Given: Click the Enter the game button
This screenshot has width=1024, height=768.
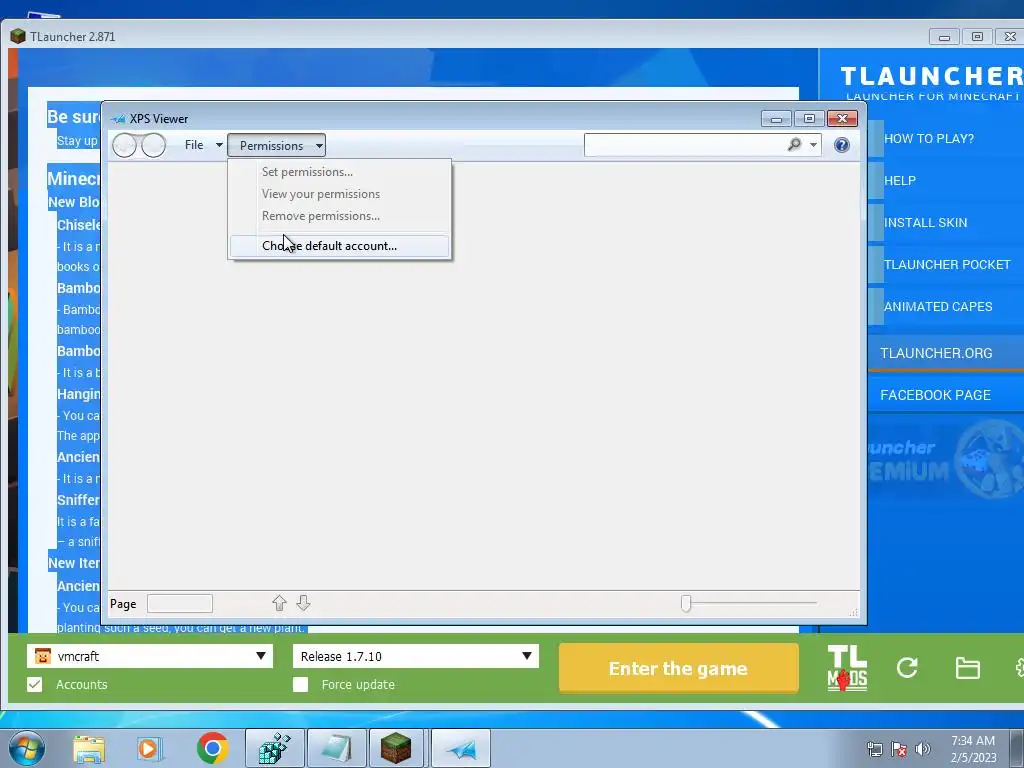Looking at the screenshot, I should pos(679,668).
